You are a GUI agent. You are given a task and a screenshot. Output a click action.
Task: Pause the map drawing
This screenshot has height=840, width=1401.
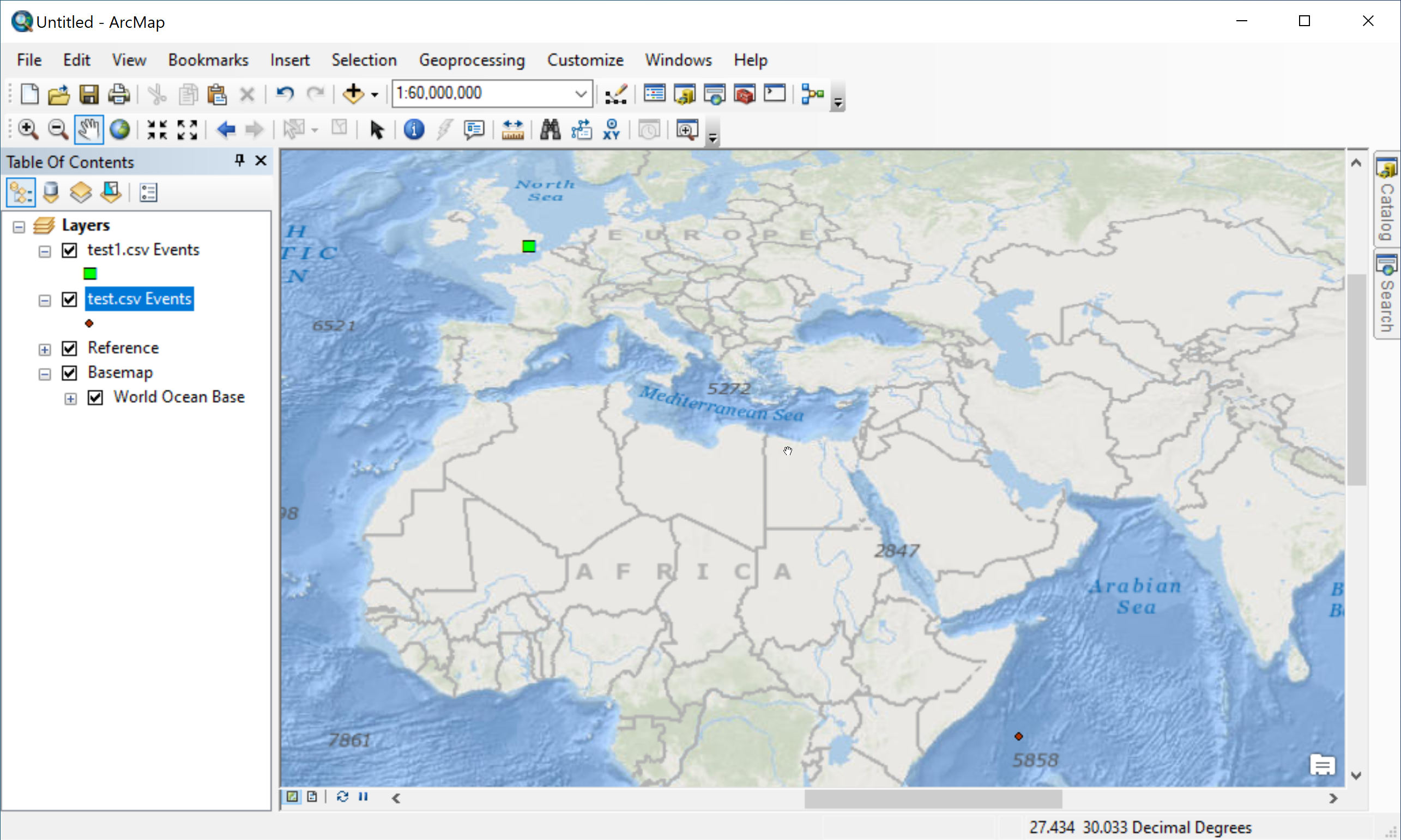tap(363, 796)
